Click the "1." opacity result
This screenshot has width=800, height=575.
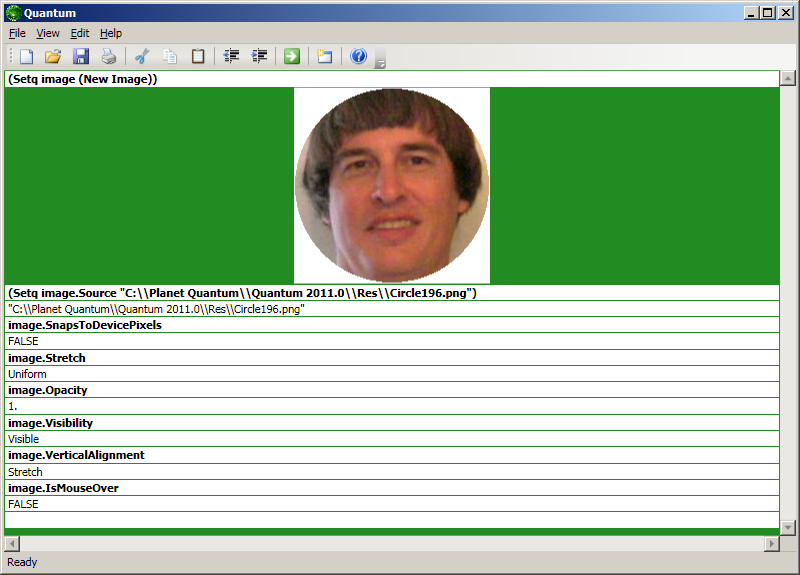pyautogui.click(x=392, y=407)
